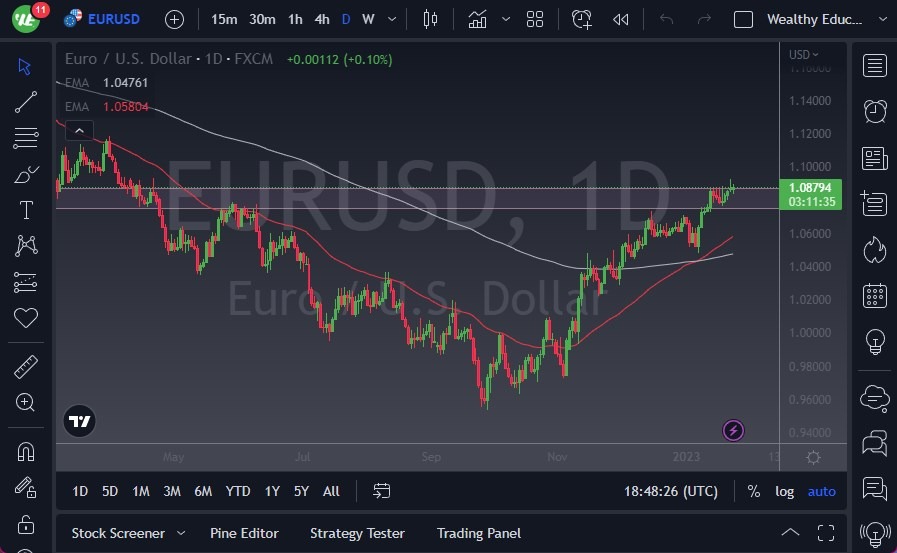
Task: Open the USD currency dropdown
Action: 804,54
